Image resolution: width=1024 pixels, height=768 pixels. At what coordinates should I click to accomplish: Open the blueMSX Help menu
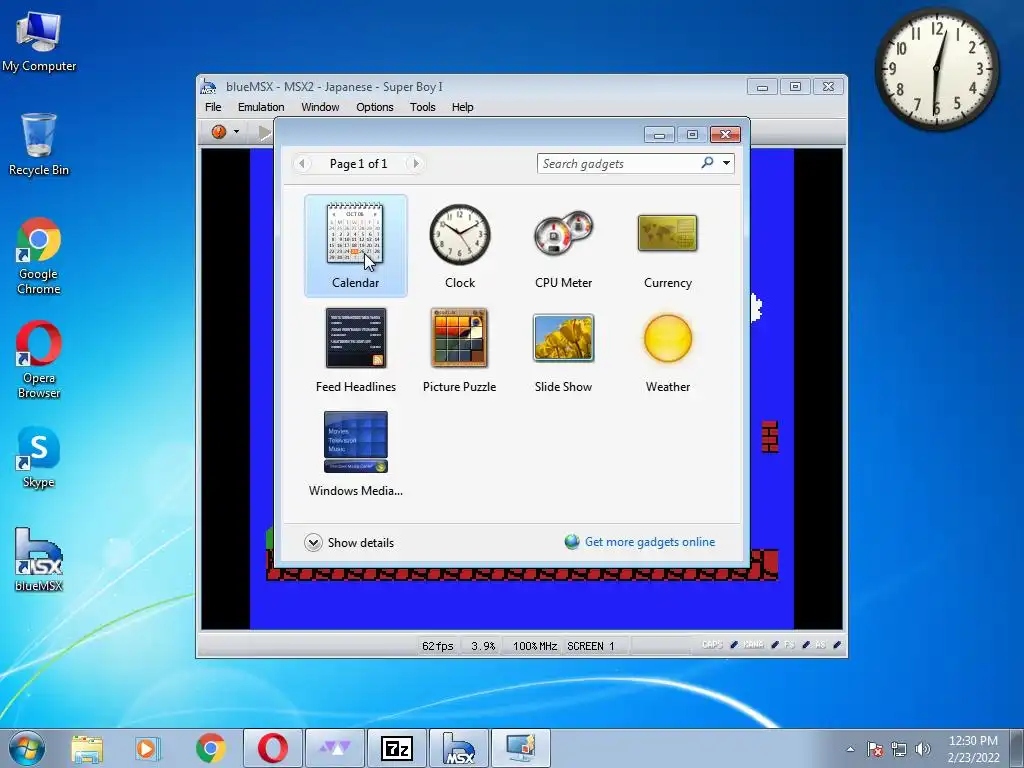click(x=462, y=107)
